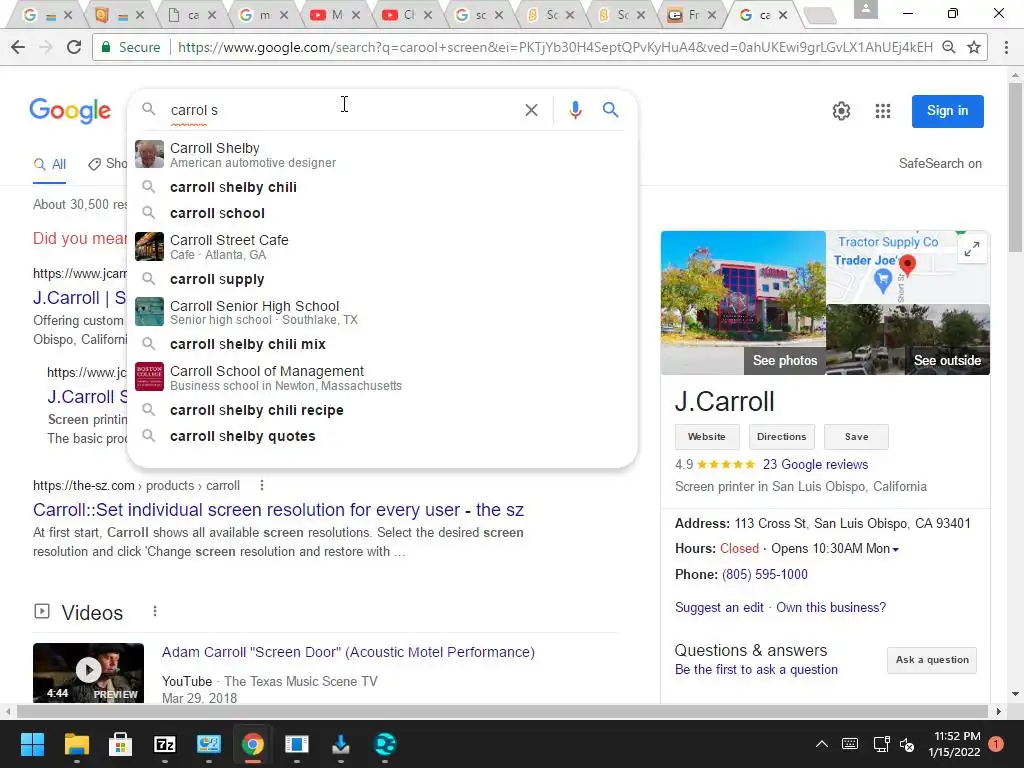The width and height of the screenshot is (1024, 768).
Task: Select Carroll School of Management suggestion
Action: [x=382, y=377]
